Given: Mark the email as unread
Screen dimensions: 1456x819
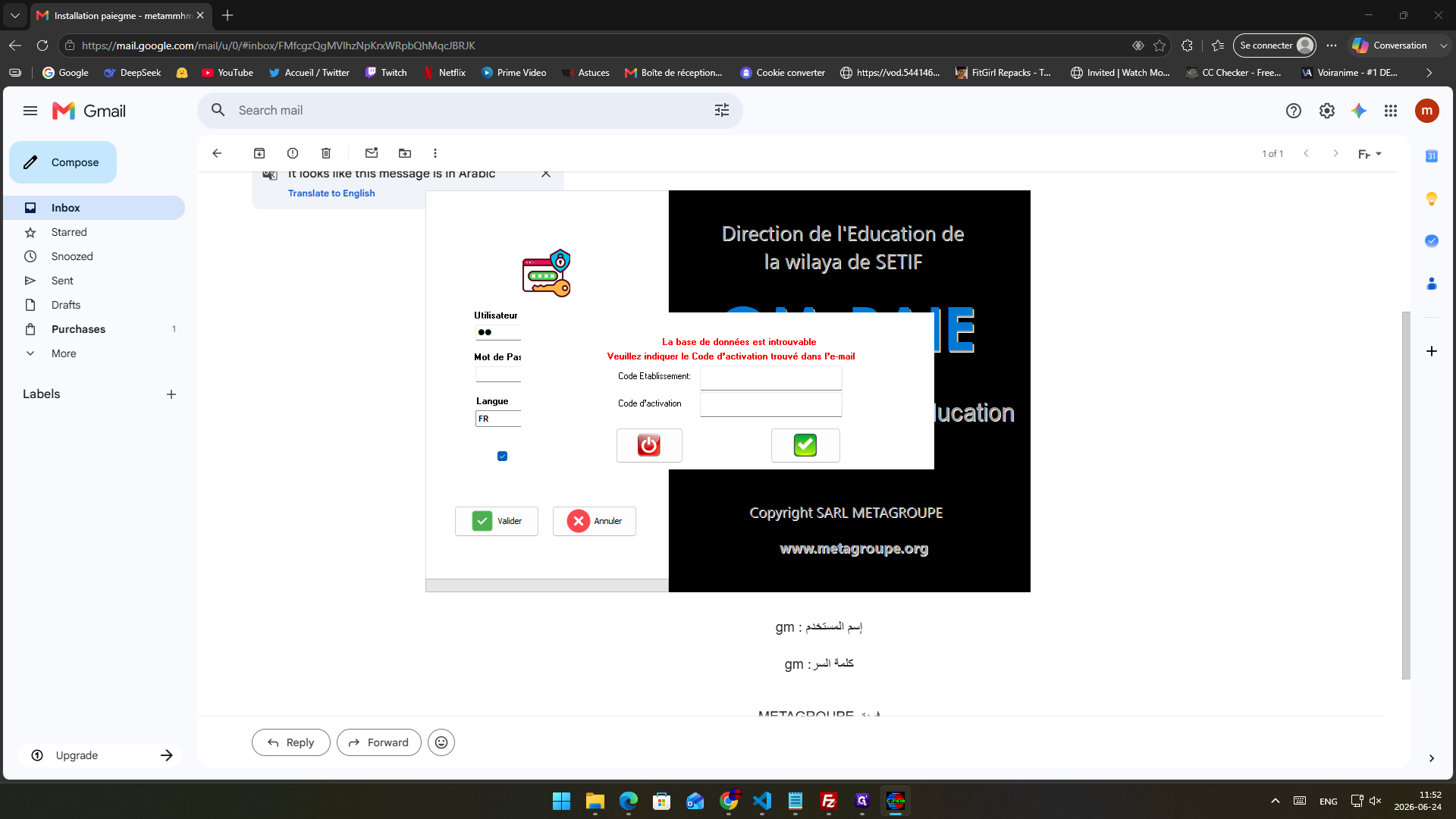Looking at the screenshot, I should coord(372,153).
